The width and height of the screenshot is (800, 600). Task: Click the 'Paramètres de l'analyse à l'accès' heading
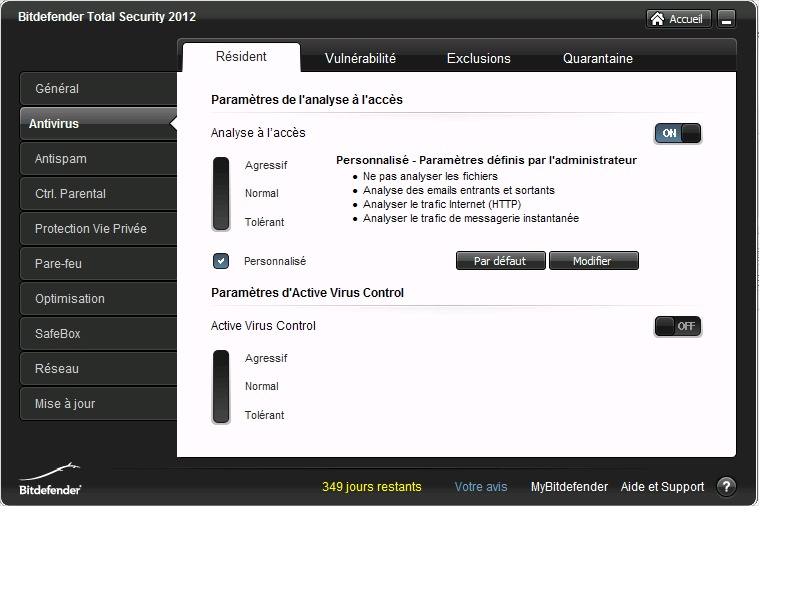click(x=307, y=99)
